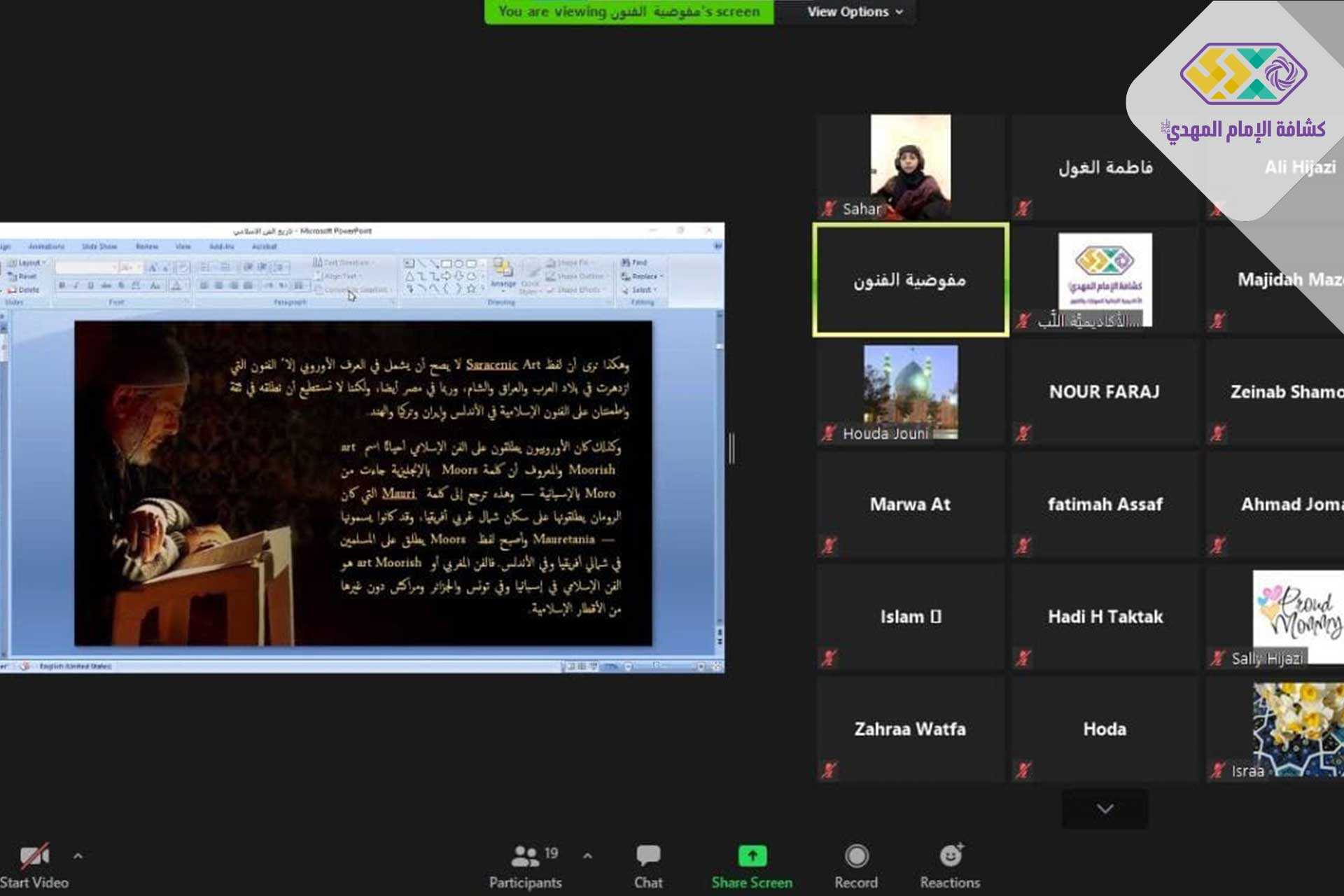Expand the arrow next to Participants
Image resolution: width=1344 pixels, height=896 pixels.
(587, 855)
